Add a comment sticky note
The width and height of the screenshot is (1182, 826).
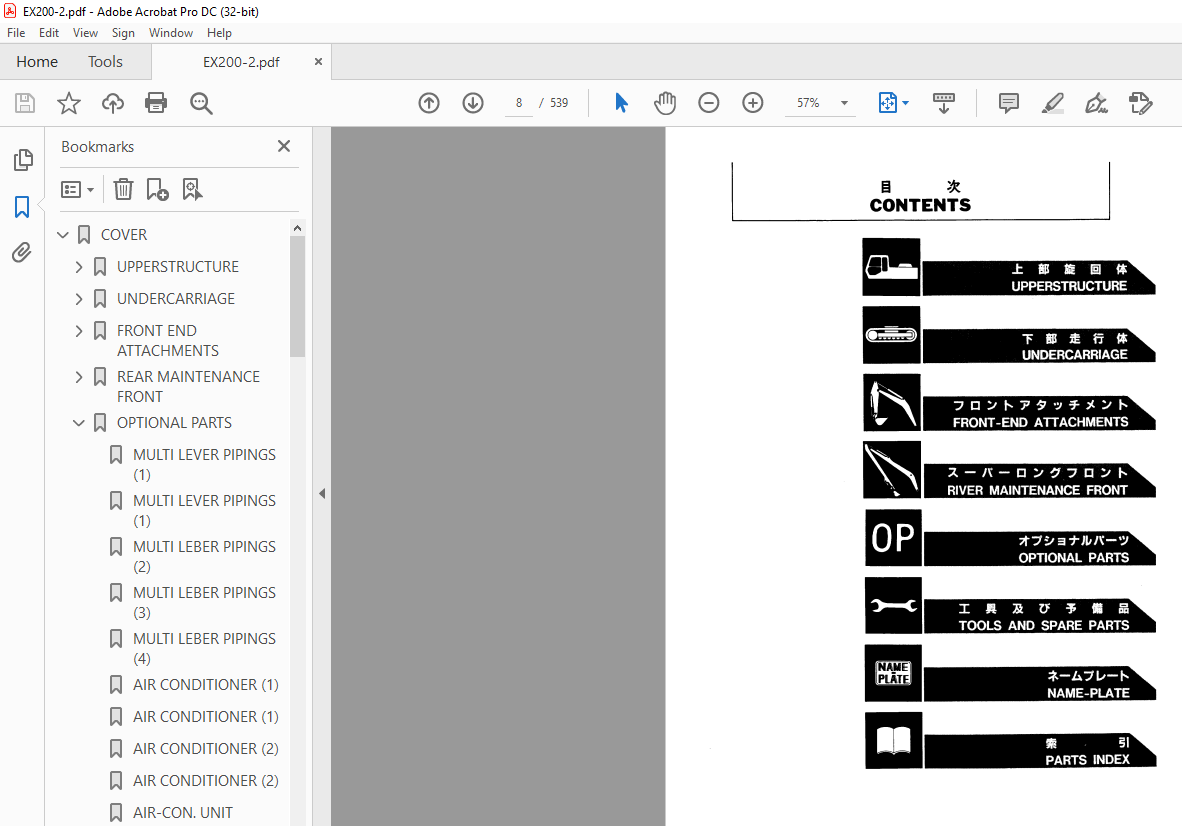pyautogui.click(x=1009, y=102)
